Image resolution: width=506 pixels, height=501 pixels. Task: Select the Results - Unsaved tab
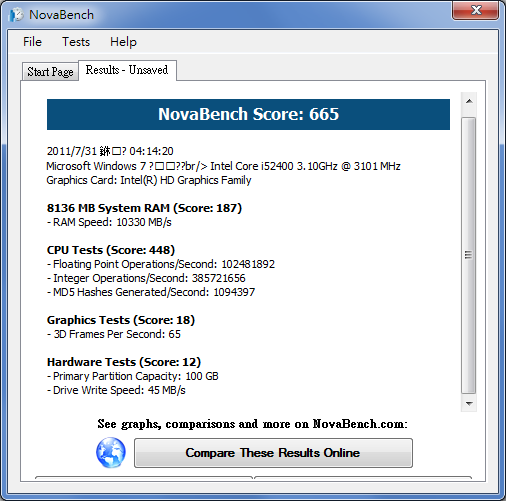point(127,70)
